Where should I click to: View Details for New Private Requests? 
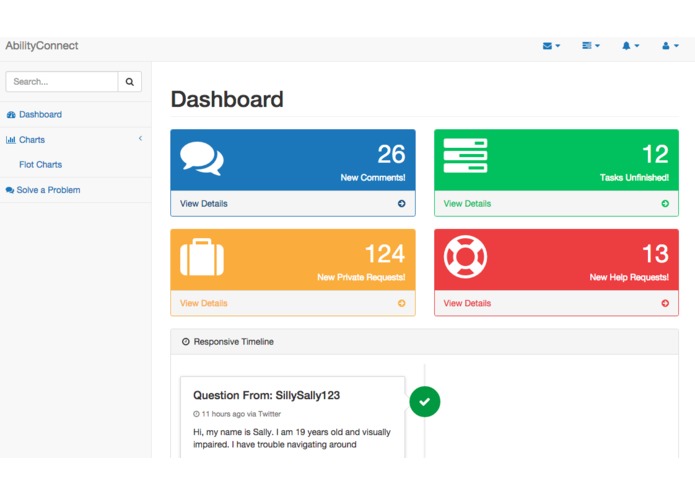(x=203, y=303)
